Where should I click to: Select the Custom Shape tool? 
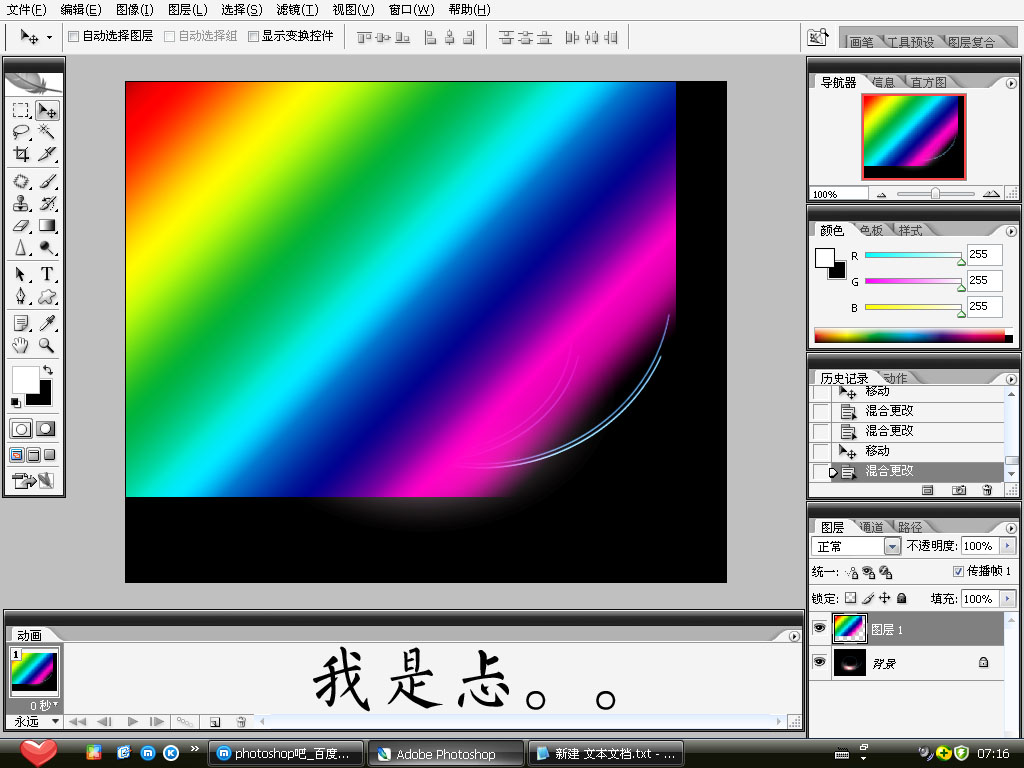coord(46,296)
